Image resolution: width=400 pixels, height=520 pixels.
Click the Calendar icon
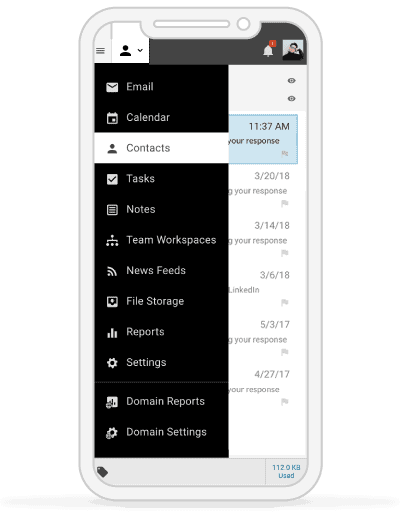(112, 118)
